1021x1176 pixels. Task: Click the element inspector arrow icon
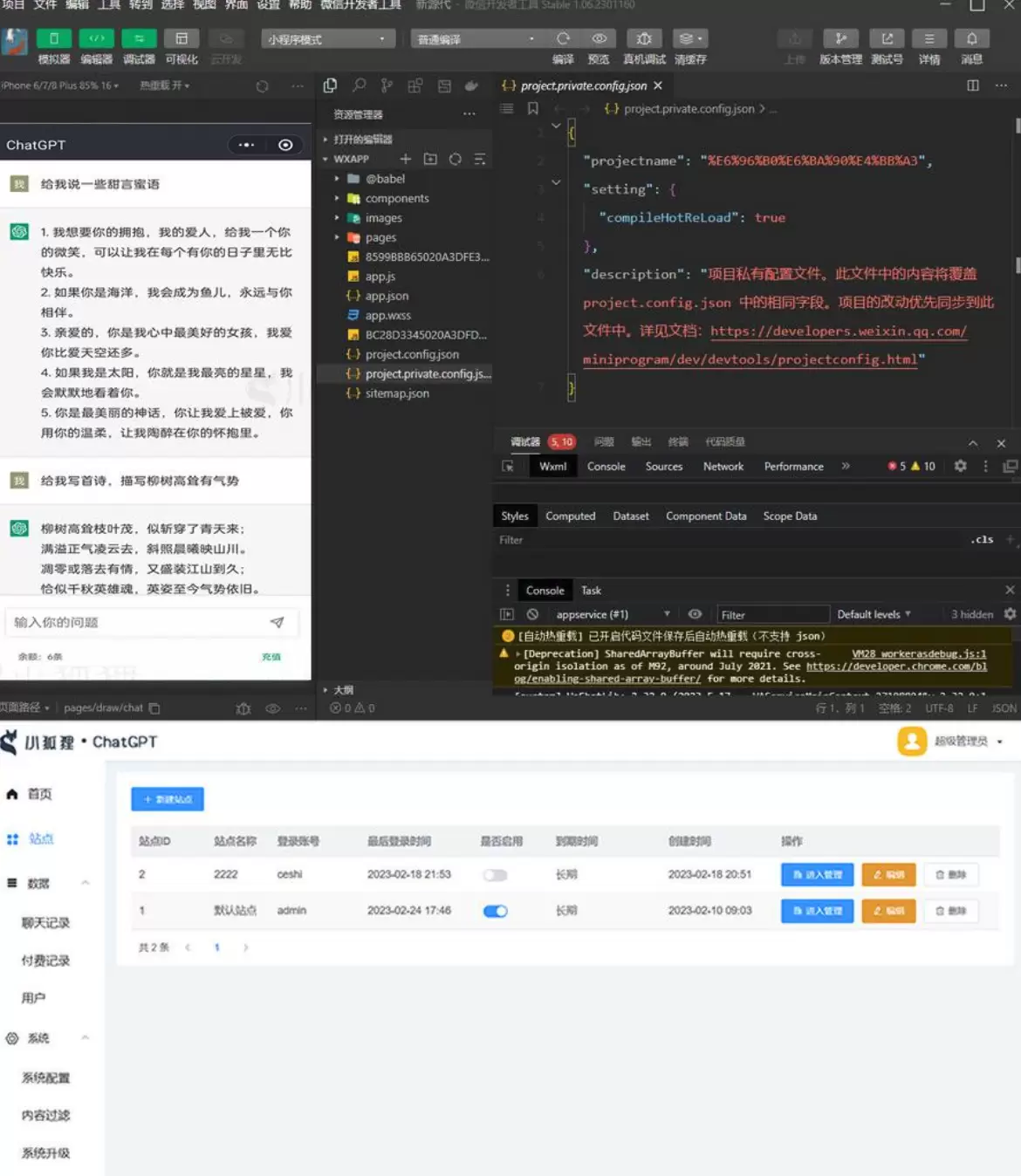point(508,467)
